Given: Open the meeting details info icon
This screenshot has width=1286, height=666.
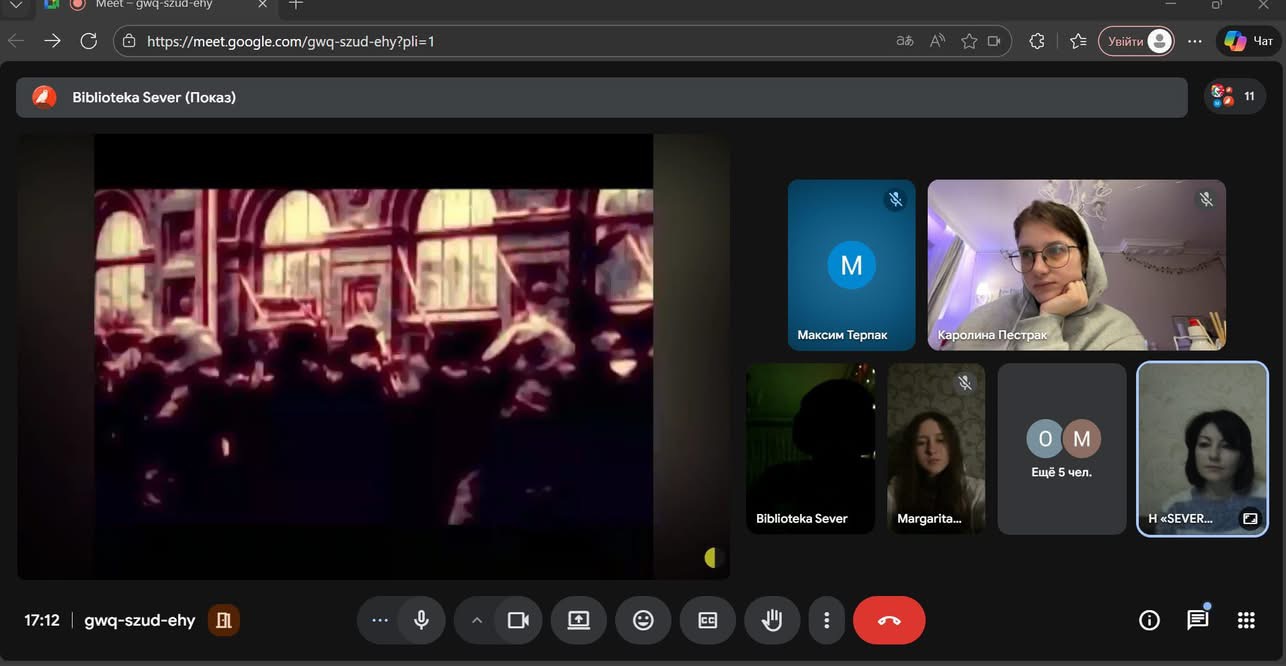Looking at the screenshot, I should coord(1149,620).
